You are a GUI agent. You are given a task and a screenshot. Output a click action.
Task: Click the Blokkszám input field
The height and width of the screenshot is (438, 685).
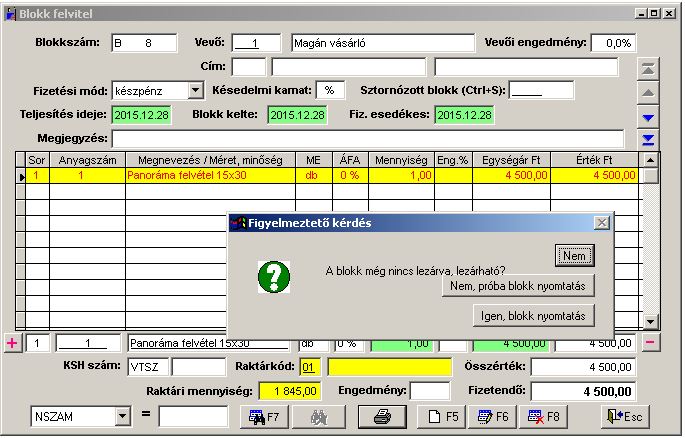point(144,43)
